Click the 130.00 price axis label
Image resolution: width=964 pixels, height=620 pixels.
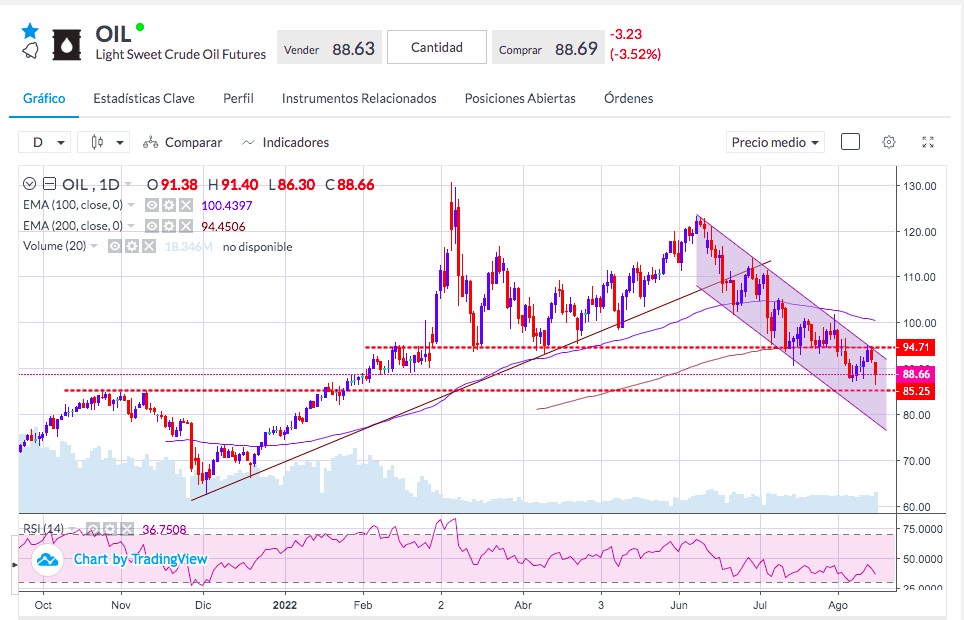[920, 186]
